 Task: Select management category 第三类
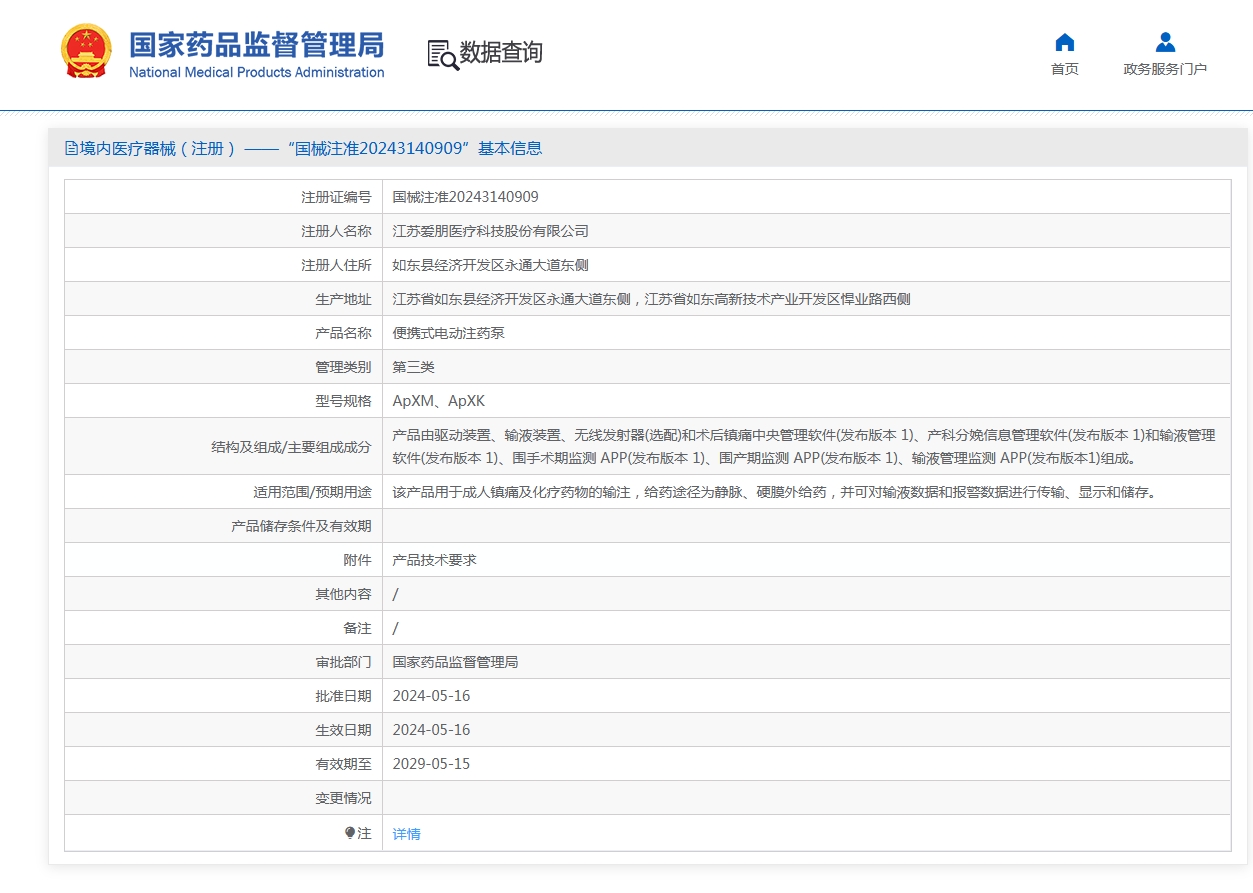(x=414, y=367)
